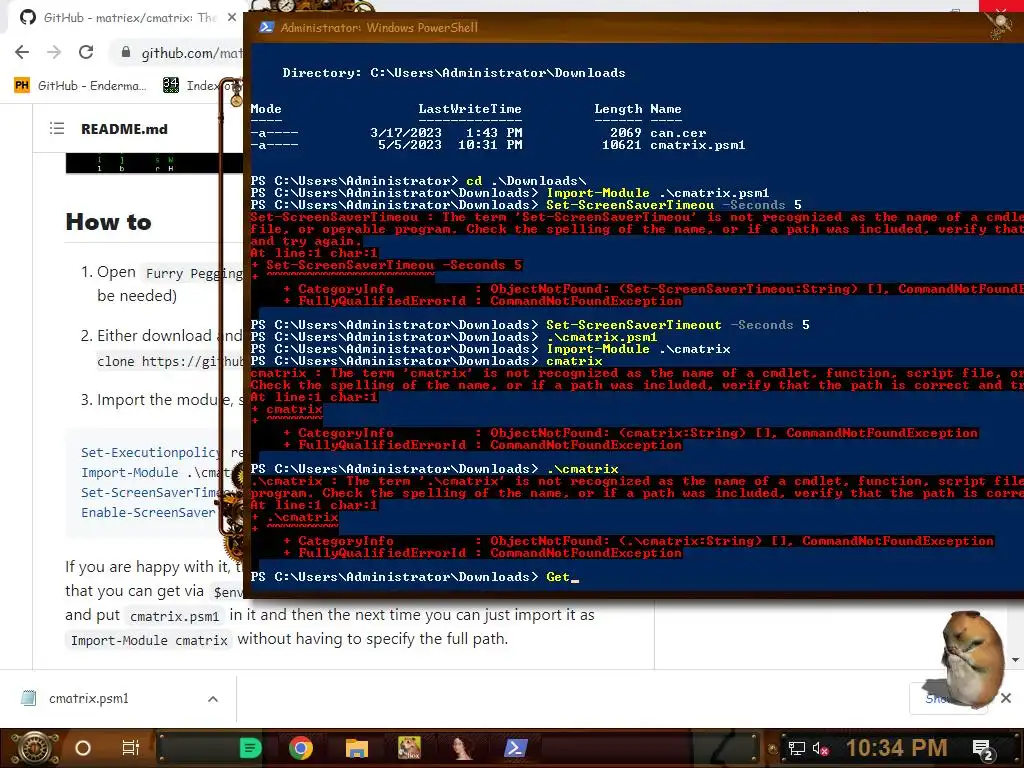This screenshot has height=768, width=1024.
Task: Close the GitHub cmatrix browser tab
Action: click(232, 18)
